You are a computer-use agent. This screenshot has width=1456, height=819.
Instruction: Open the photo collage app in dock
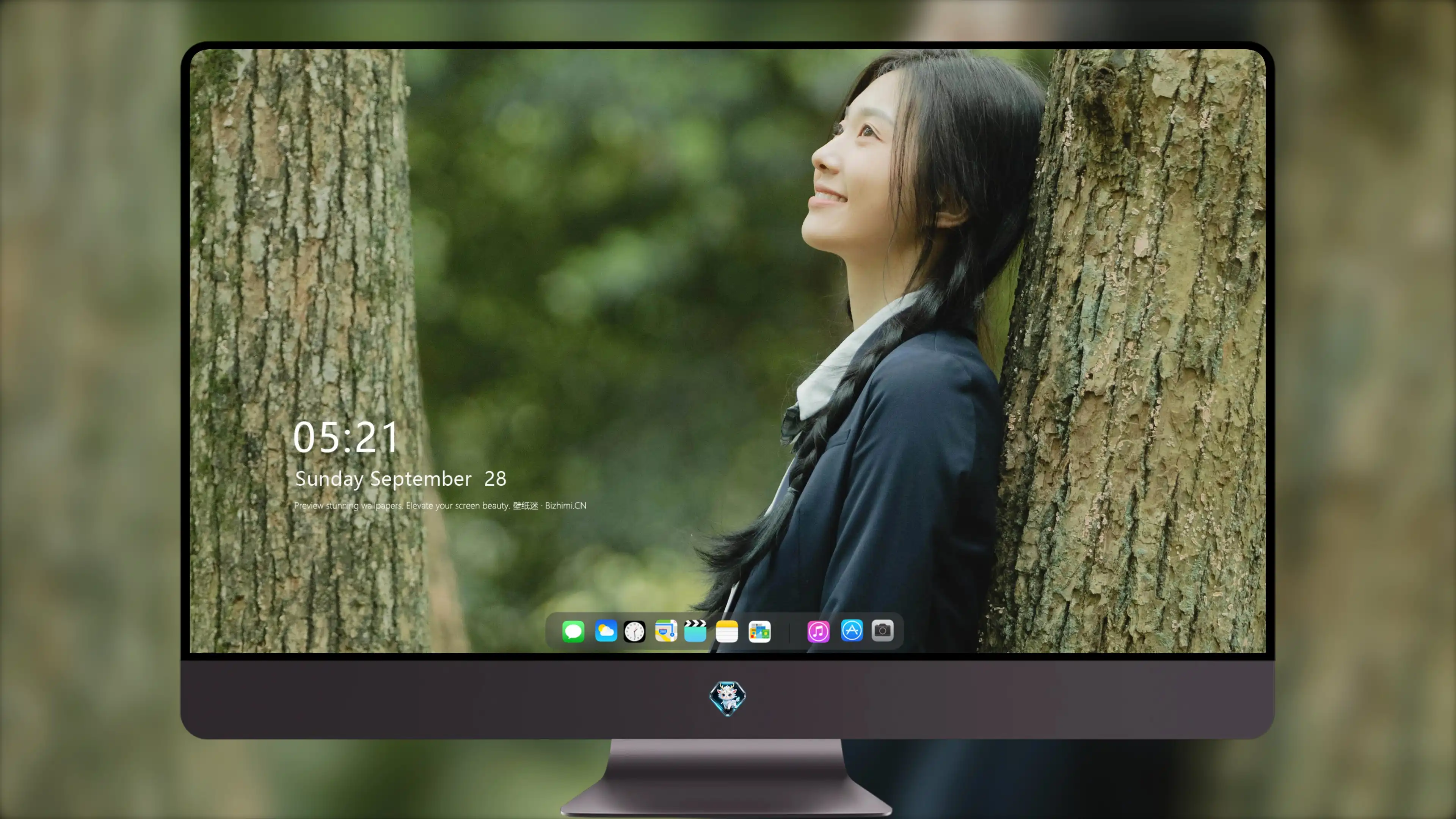tap(759, 631)
